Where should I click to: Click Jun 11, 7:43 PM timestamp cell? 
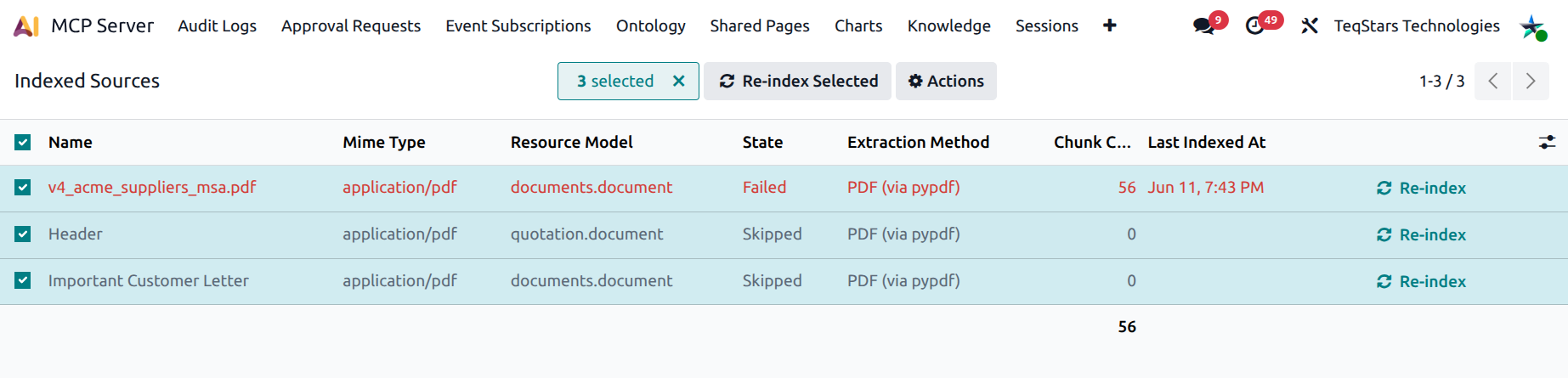1206,188
